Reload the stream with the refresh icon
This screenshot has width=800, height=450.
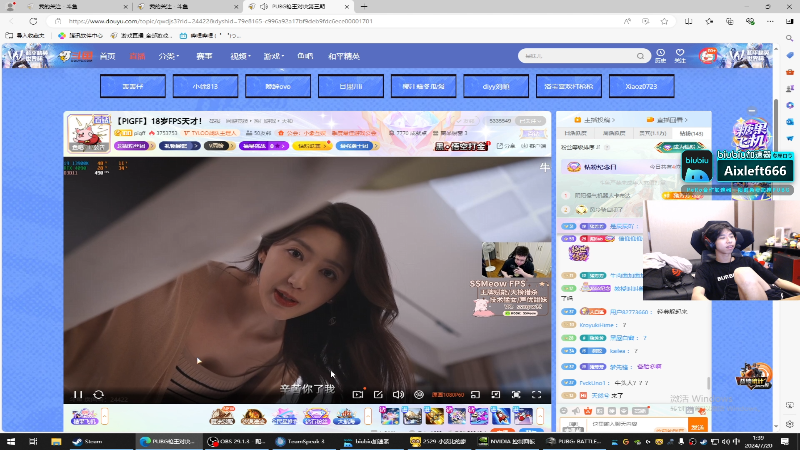pyautogui.click(x=98, y=394)
